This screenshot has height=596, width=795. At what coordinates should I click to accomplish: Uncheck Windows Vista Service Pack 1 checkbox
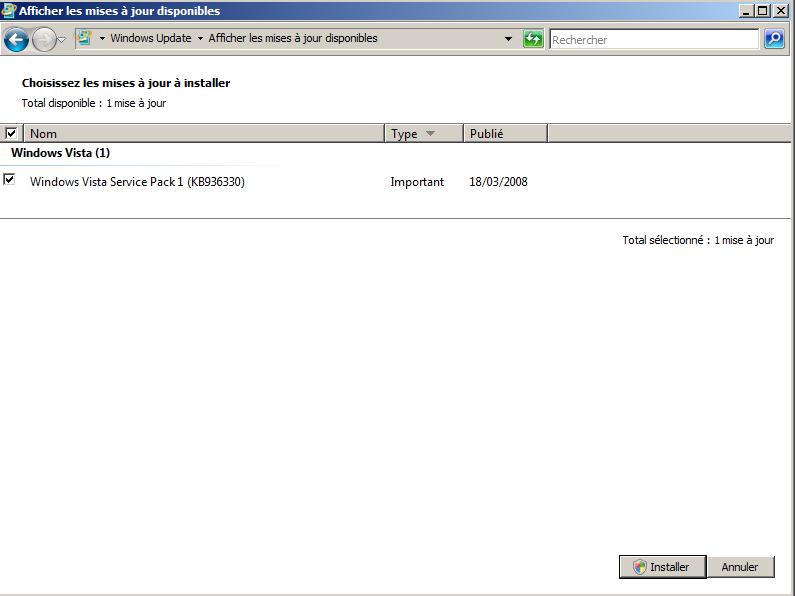[9, 179]
